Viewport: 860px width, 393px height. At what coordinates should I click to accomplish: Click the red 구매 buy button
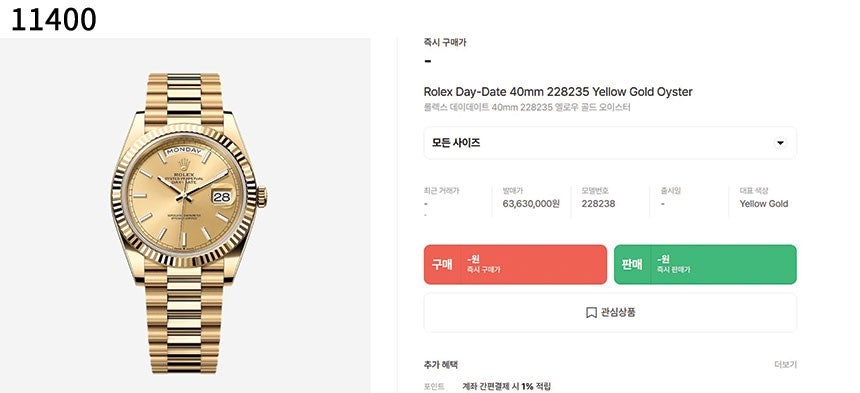click(x=515, y=264)
